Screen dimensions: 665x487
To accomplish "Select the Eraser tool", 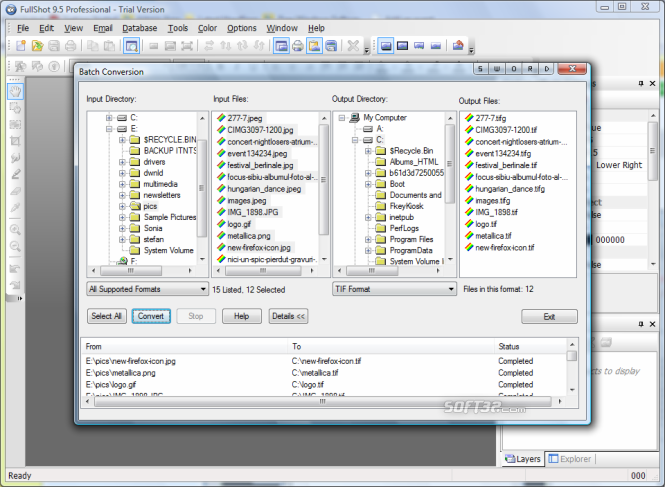I will (x=15, y=191).
